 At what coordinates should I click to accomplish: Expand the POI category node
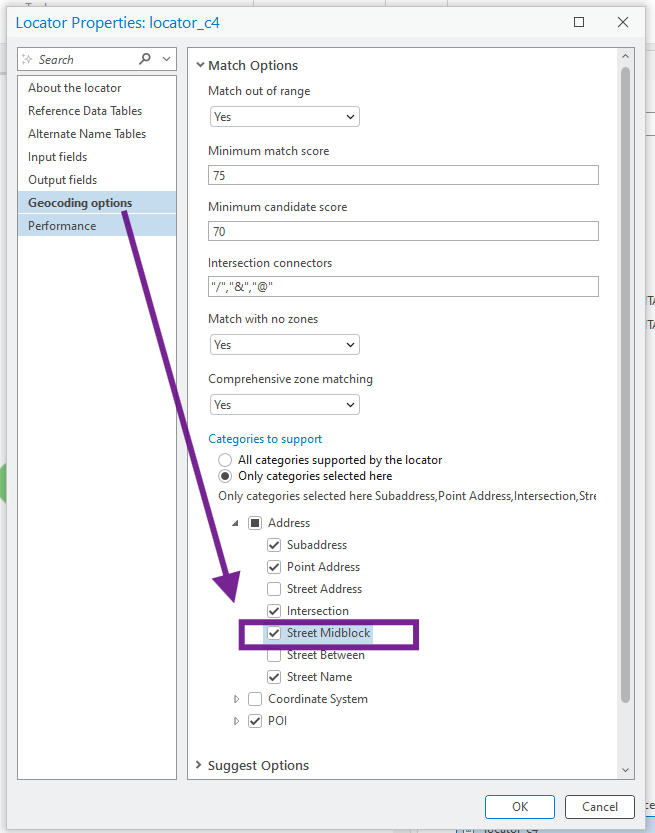tap(237, 721)
